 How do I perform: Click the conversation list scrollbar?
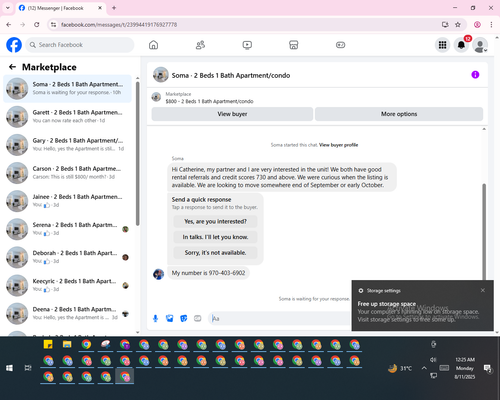tap(137, 153)
